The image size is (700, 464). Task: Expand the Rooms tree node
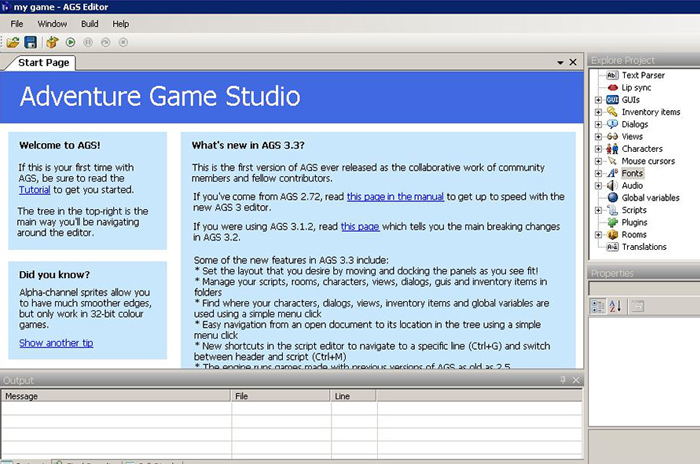[x=598, y=234]
